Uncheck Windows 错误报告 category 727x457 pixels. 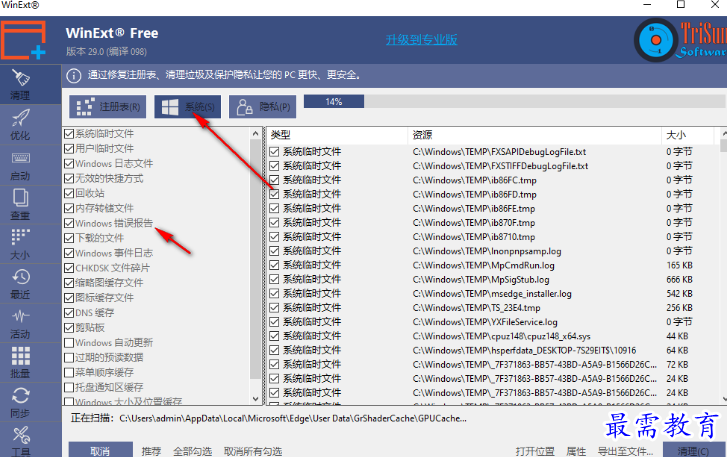pos(69,223)
